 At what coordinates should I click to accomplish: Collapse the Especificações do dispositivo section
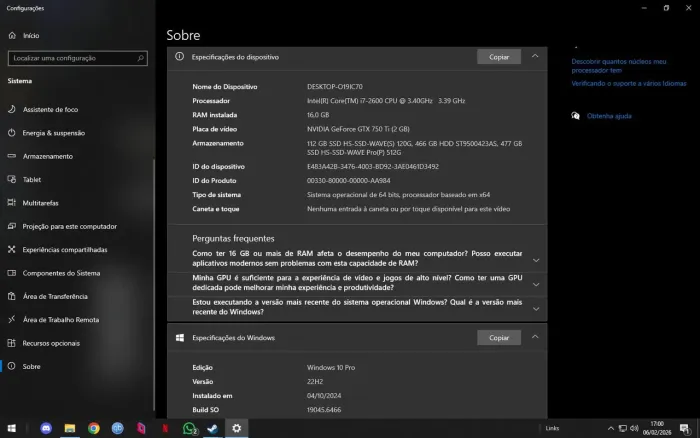(x=535, y=56)
